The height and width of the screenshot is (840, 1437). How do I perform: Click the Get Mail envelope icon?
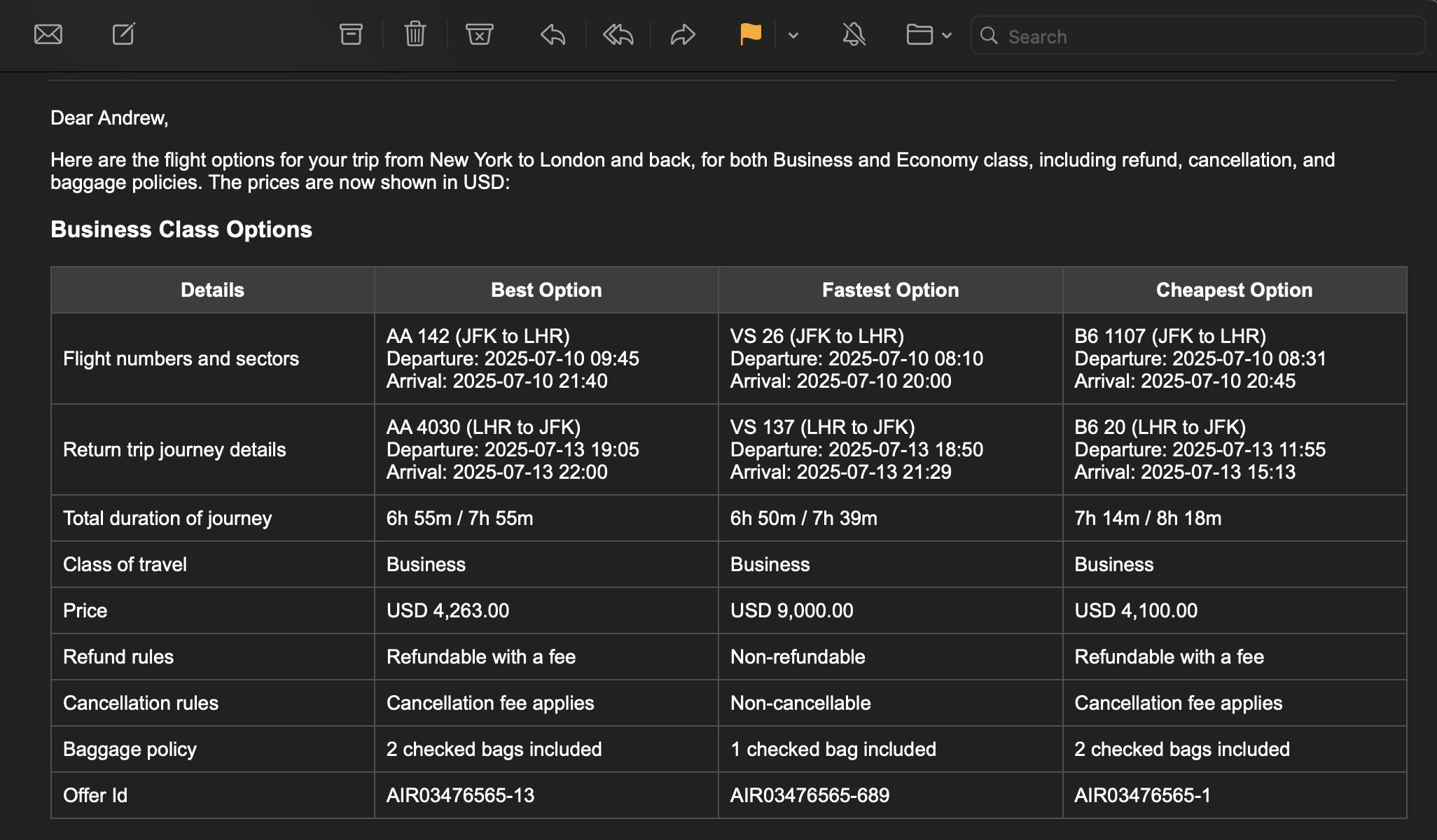(48, 34)
